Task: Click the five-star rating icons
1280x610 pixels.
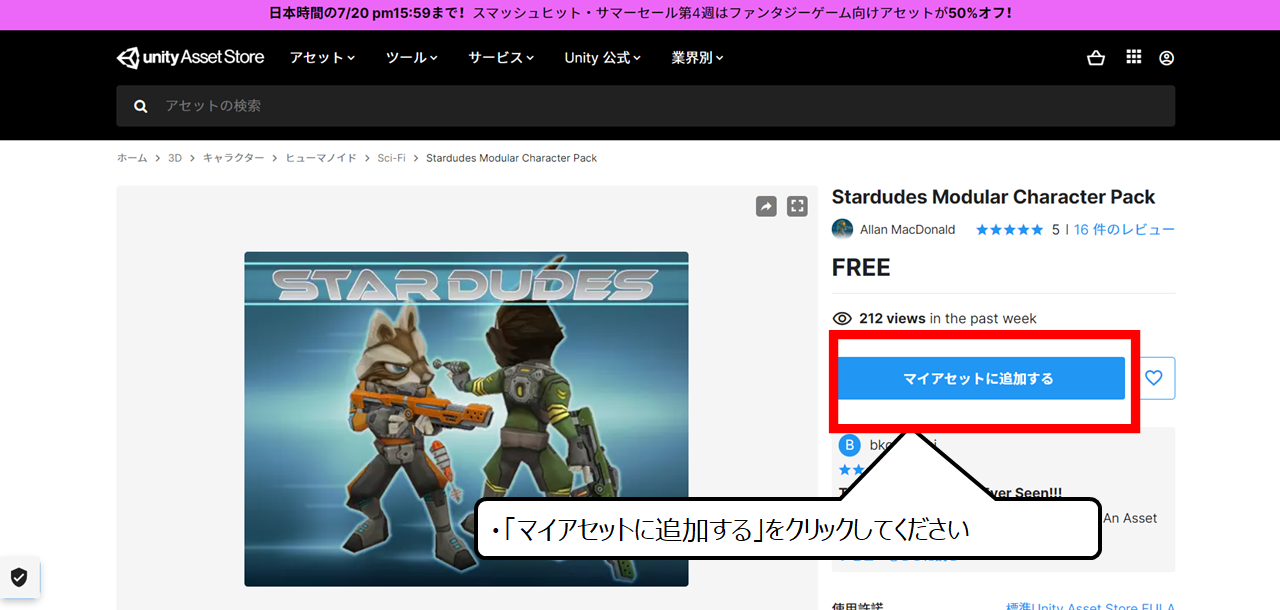Action: (1009, 230)
